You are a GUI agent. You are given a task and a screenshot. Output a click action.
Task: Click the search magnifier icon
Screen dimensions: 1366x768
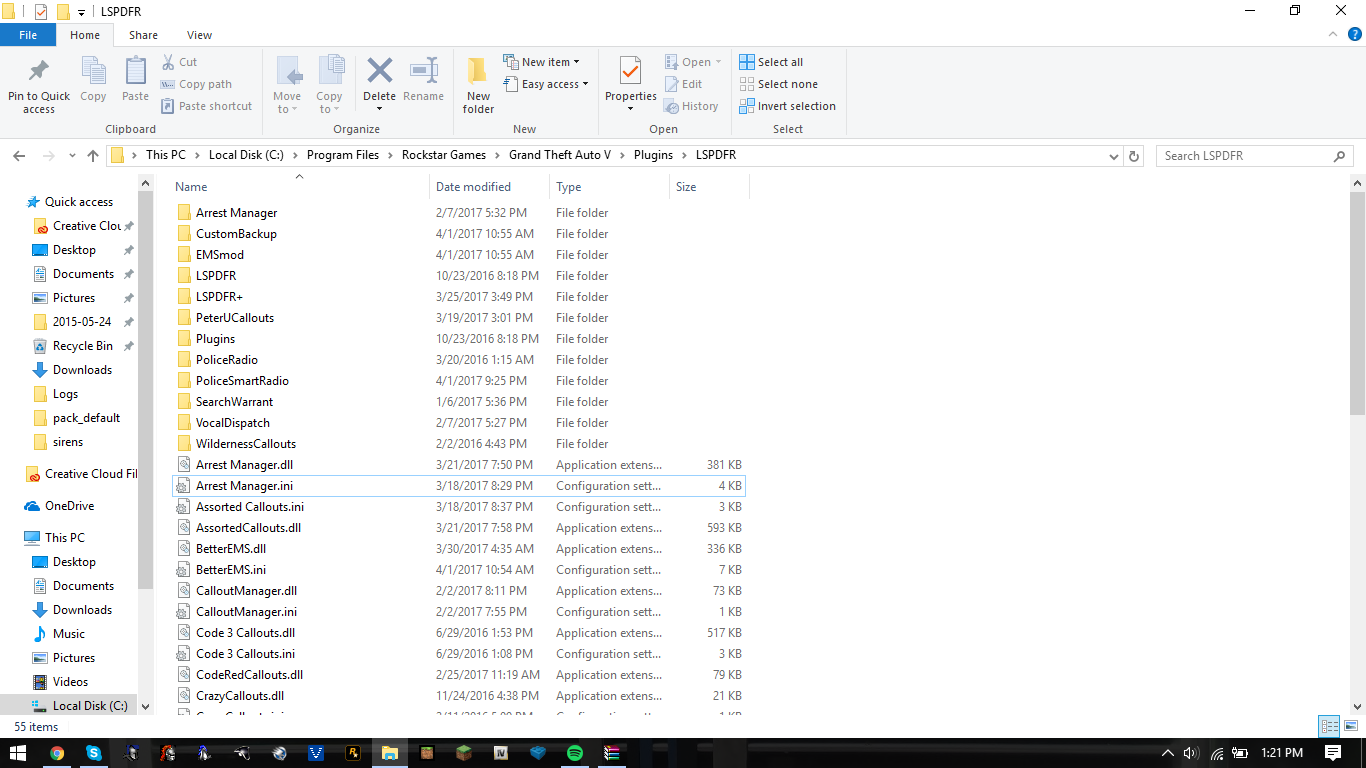coord(1340,156)
